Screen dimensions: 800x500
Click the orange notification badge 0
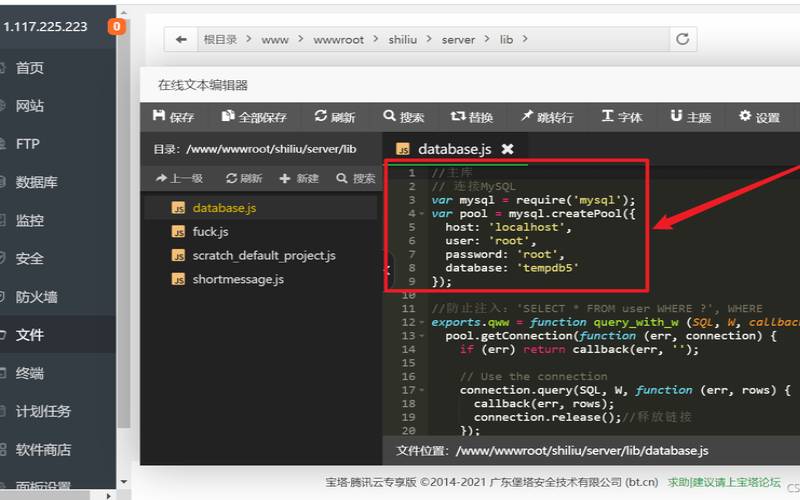coord(116,27)
